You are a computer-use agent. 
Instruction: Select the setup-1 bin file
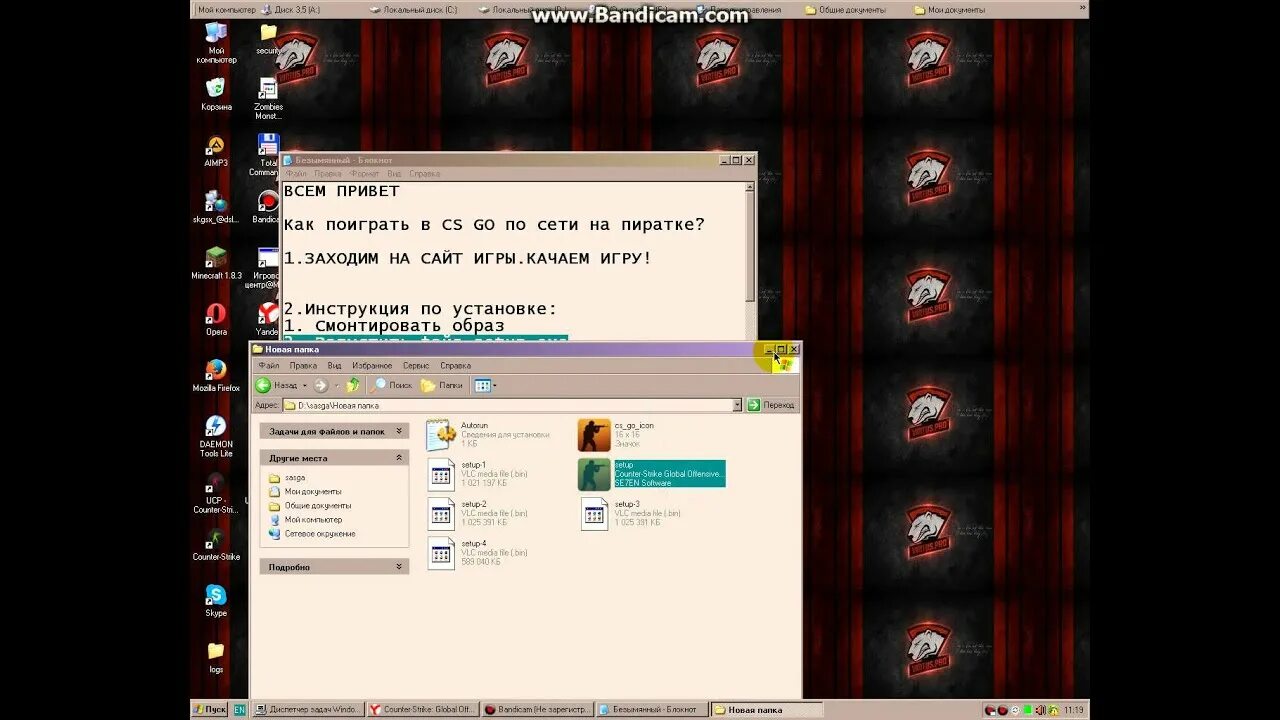click(x=478, y=474)
